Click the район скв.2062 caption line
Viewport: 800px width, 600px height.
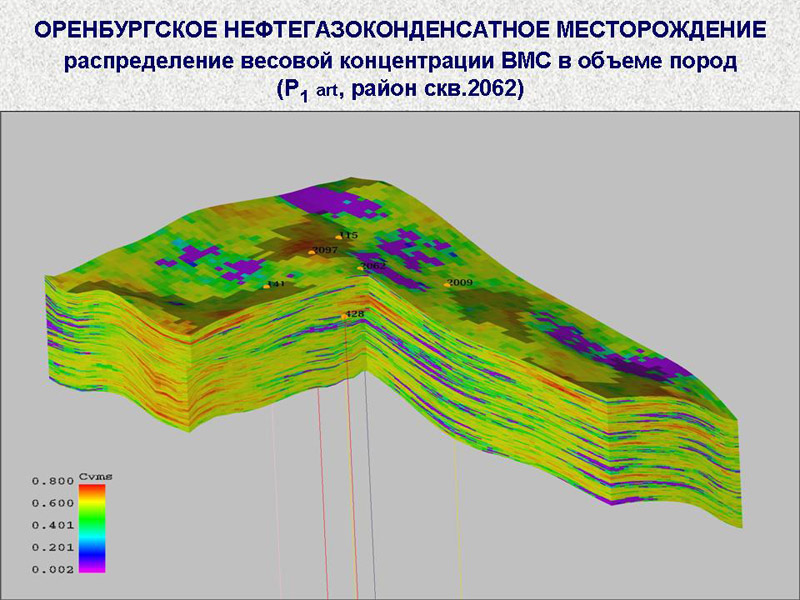coord(400,89)
